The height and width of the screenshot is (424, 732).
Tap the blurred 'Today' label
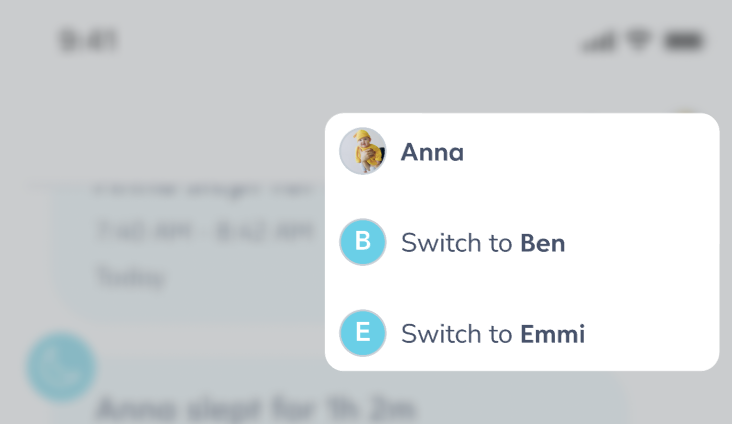point(130,276)
